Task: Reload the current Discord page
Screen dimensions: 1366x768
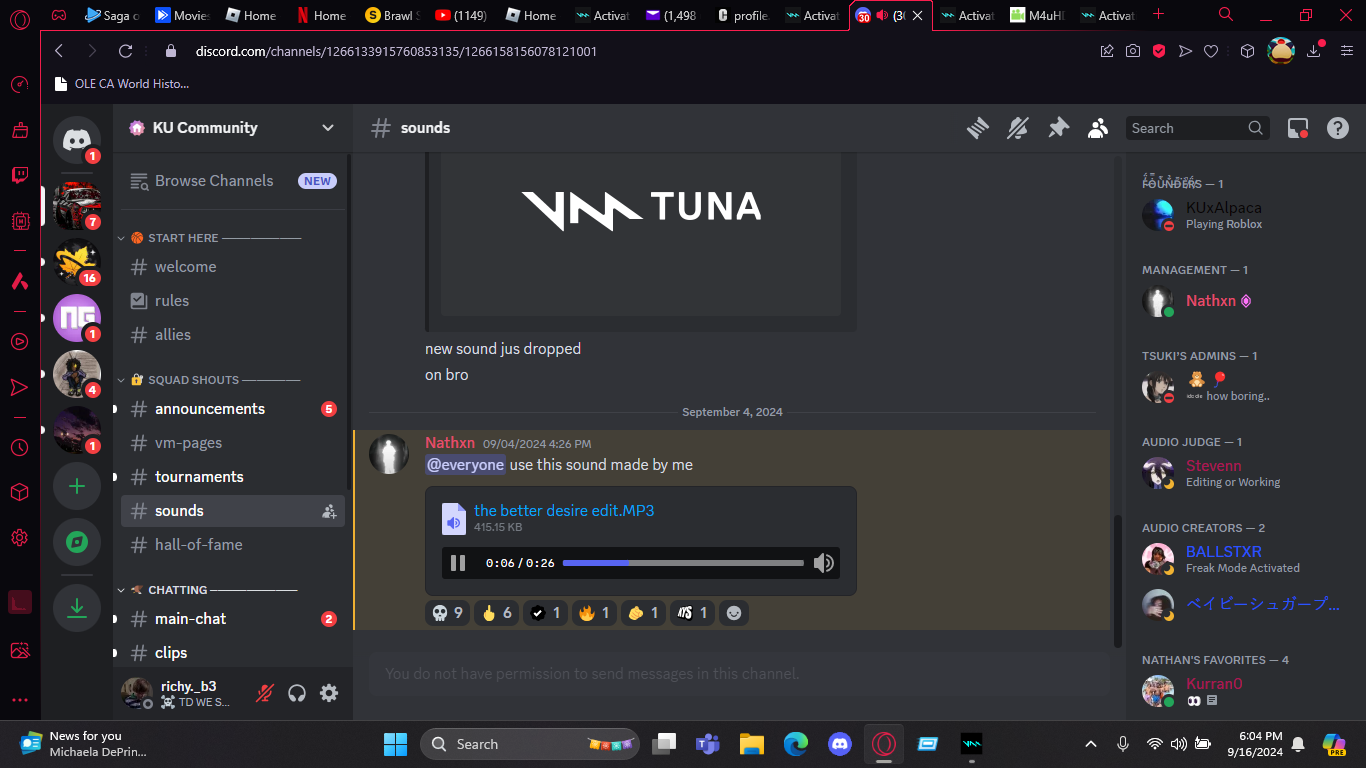Action: [125, 51]
